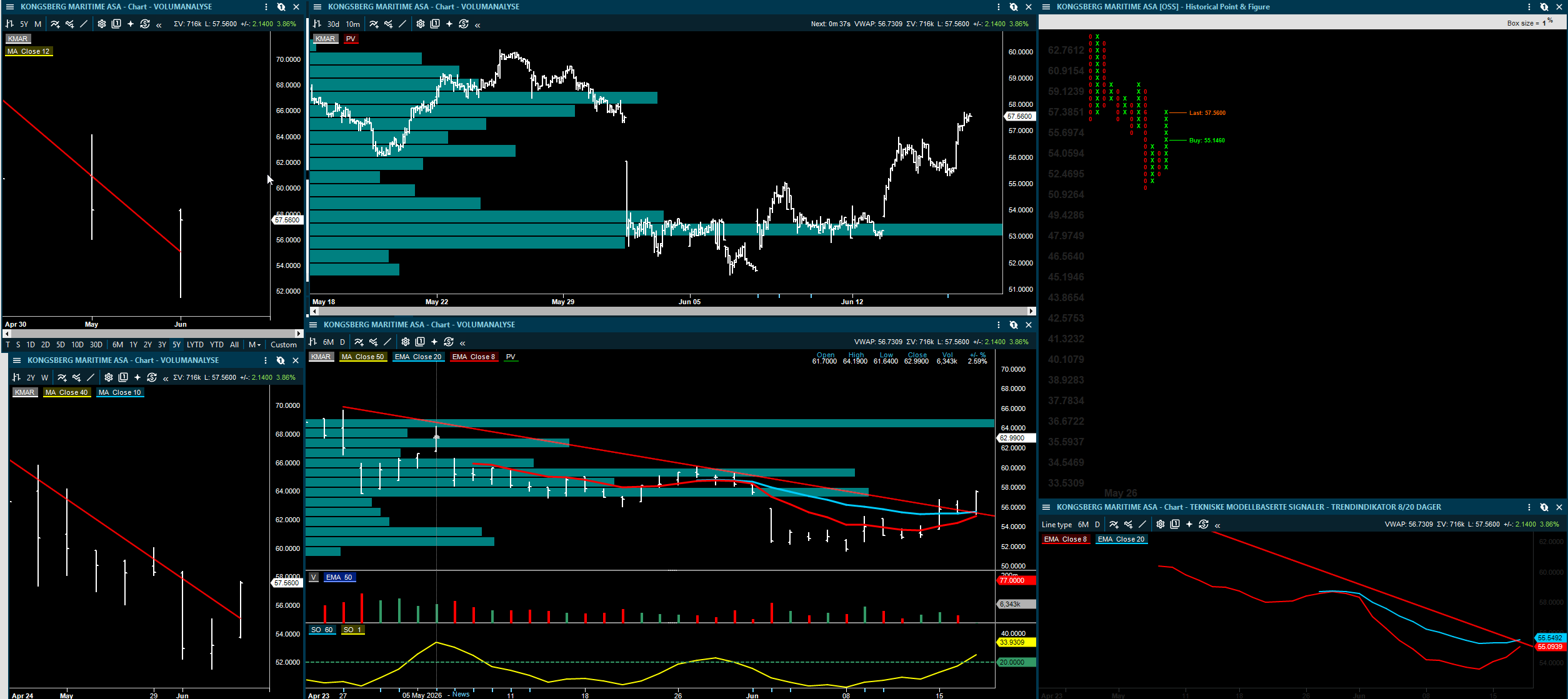This screenshot has width=1568, height=699.
Task: Toggle window link icon on Point & Figure window
Action: 1544,7
